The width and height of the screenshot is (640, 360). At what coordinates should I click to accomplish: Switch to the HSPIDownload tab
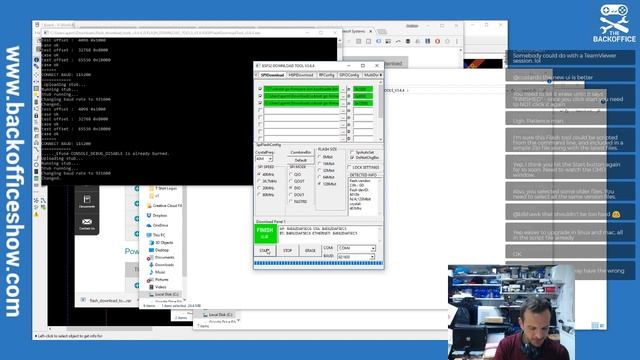(x=301, y=75)
